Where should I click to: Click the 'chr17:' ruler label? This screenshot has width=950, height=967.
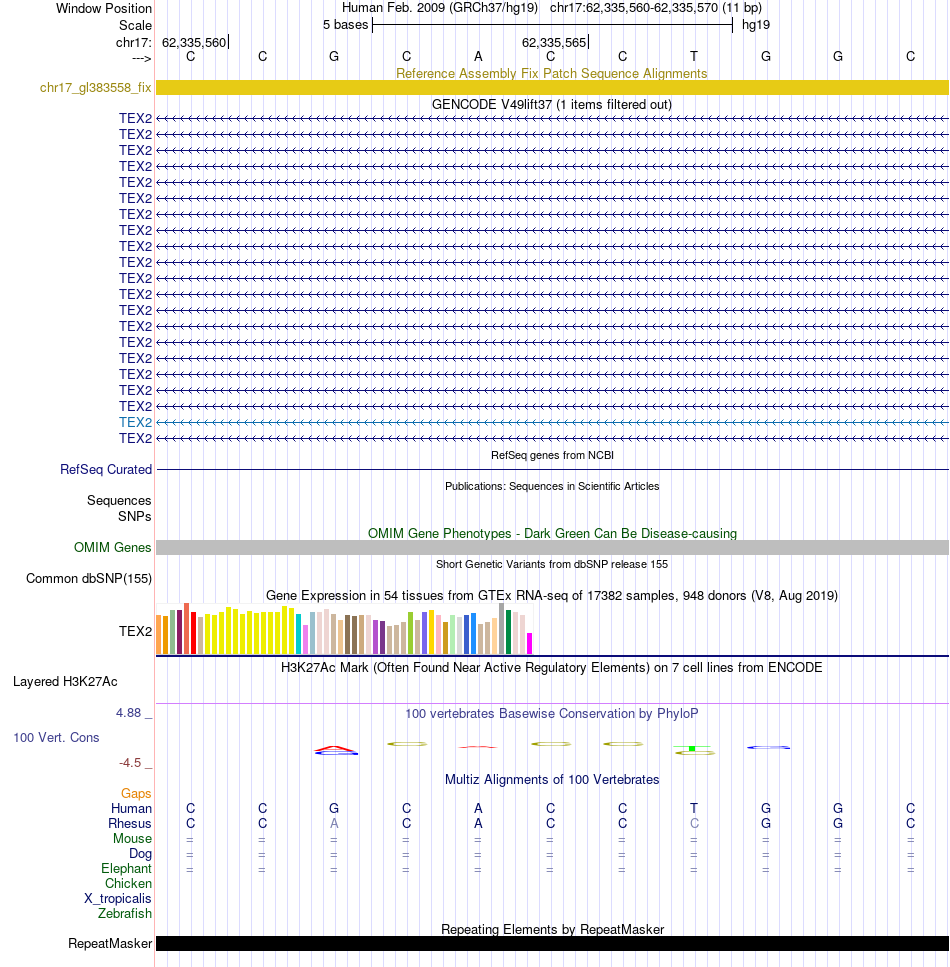tap(133, 43)
